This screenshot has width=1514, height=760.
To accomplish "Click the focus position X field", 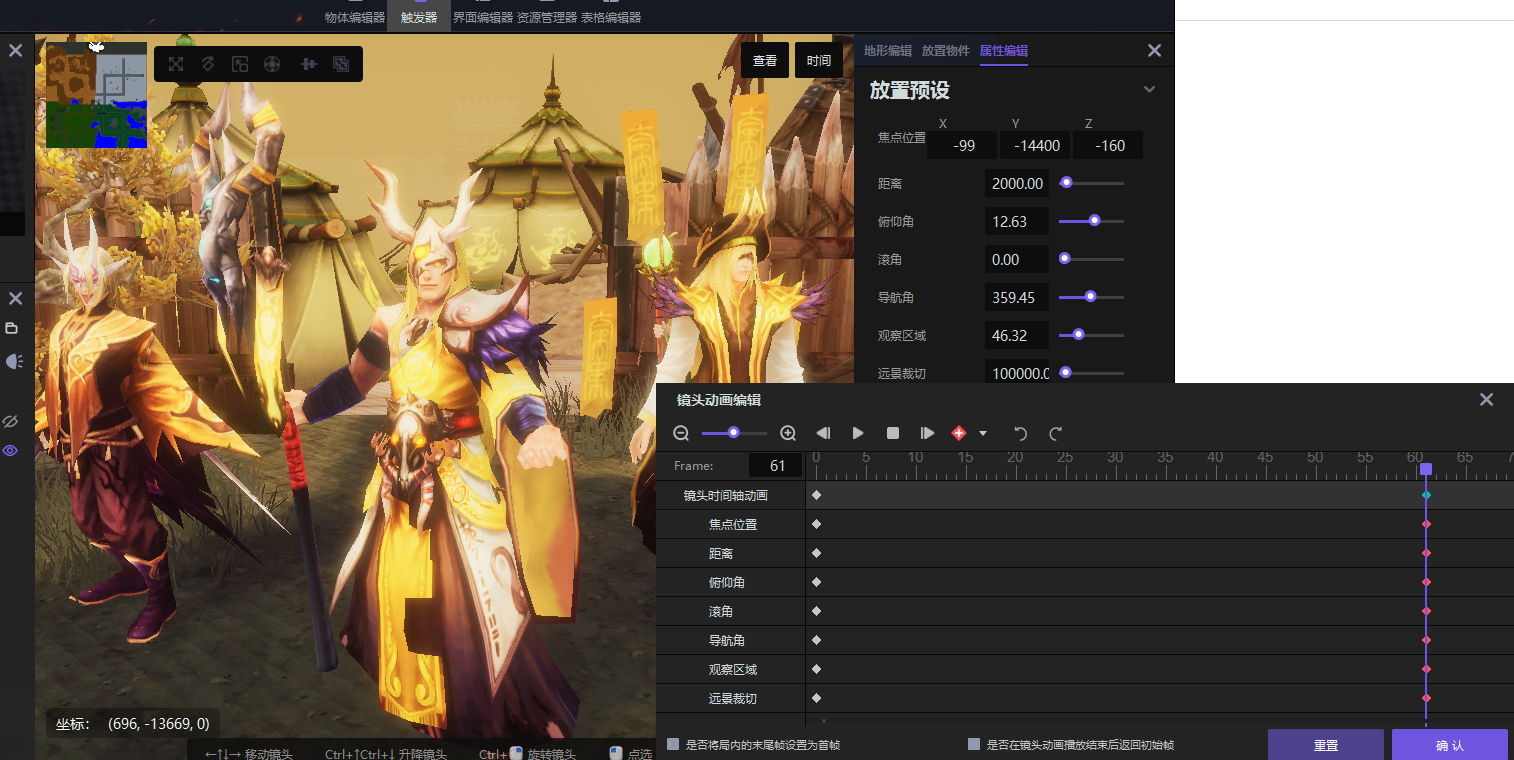I will 962,146.
